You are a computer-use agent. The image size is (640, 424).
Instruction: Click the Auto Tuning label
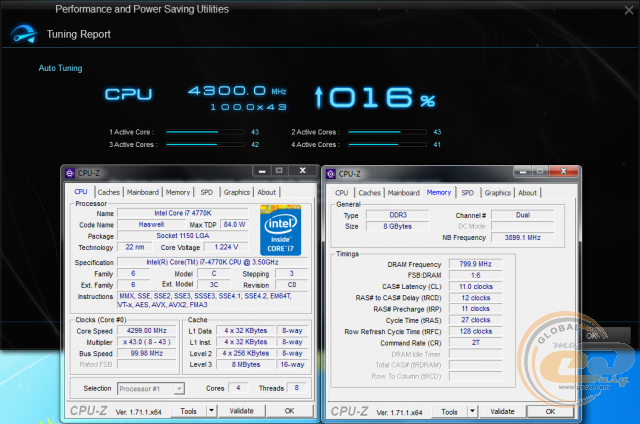pyautogui.click(x=60, y=68)
